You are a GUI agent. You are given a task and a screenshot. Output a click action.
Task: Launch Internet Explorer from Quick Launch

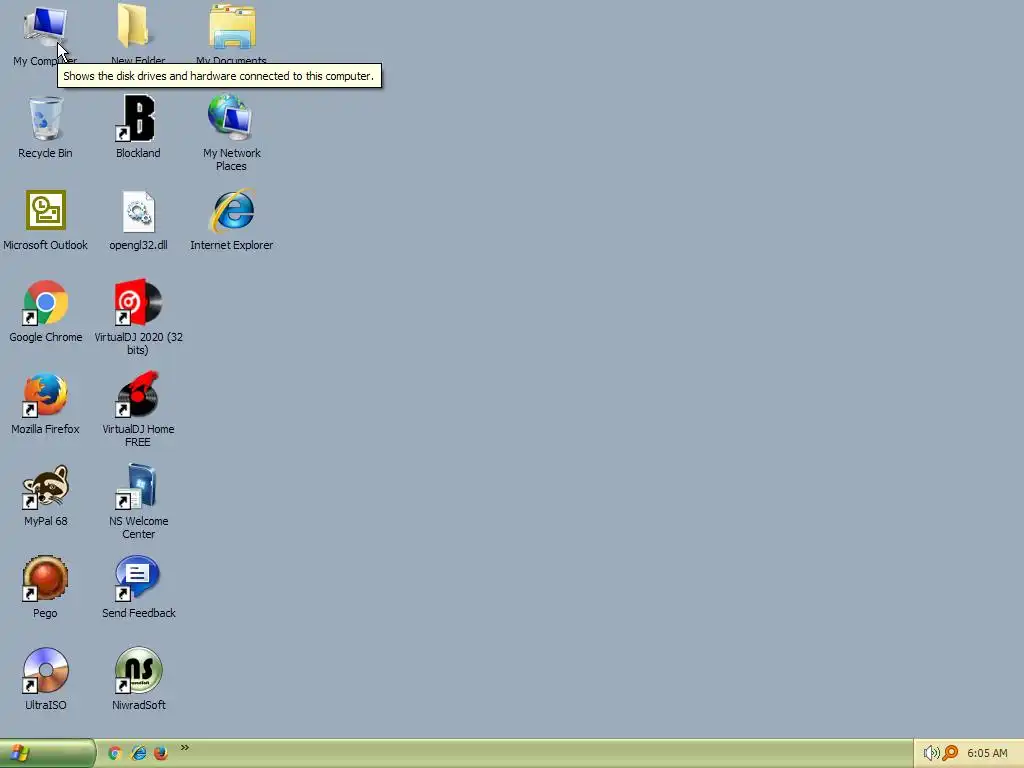[x=138, y=753]
